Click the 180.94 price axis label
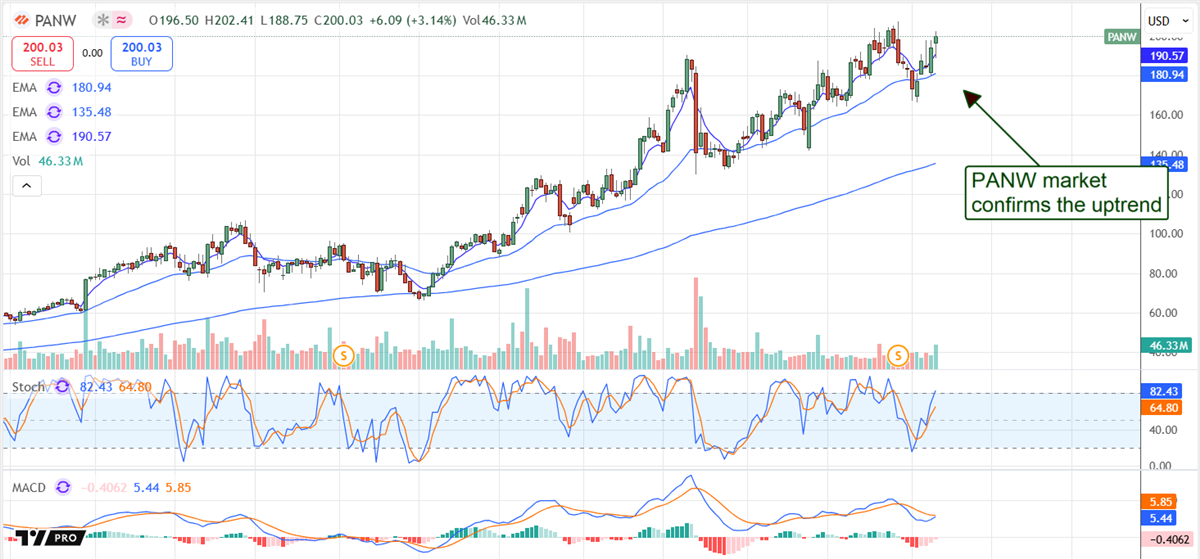Viewport: 1200px width, 559px height. pyautogui.click(x=1167, y=74)
